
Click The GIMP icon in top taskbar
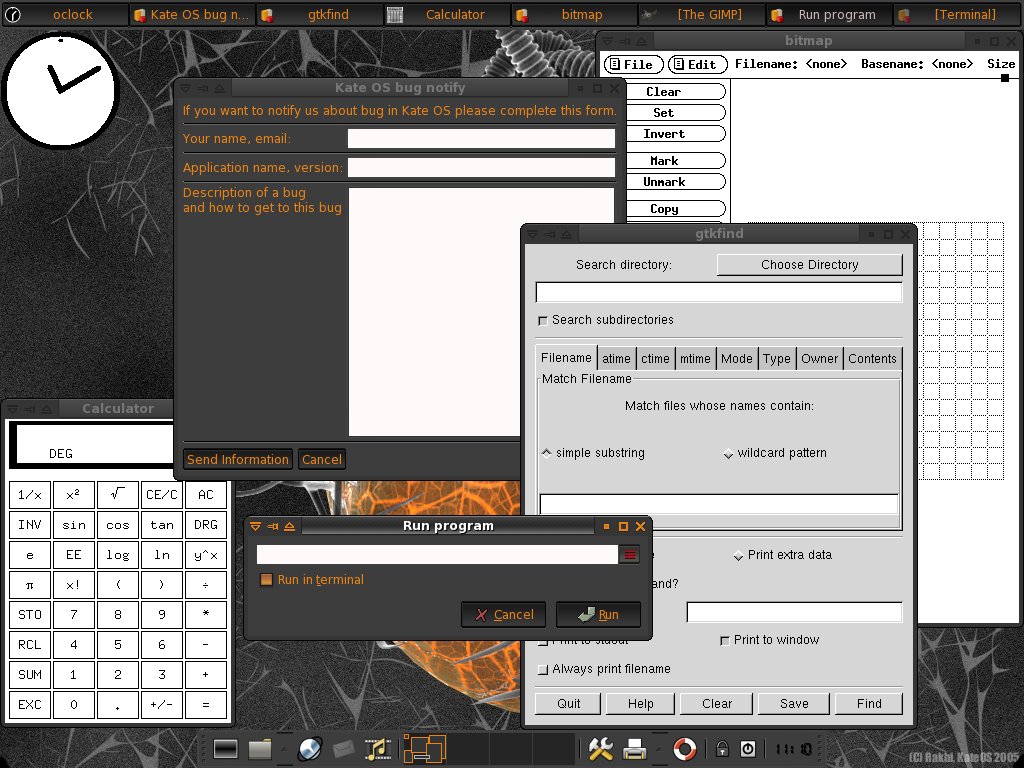coord(648,14)
